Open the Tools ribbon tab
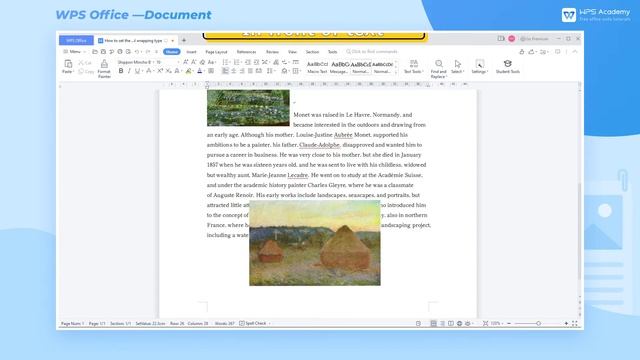The width and height of the screenshot is (640, 360). pyautogui.click(x=333, y=52)
